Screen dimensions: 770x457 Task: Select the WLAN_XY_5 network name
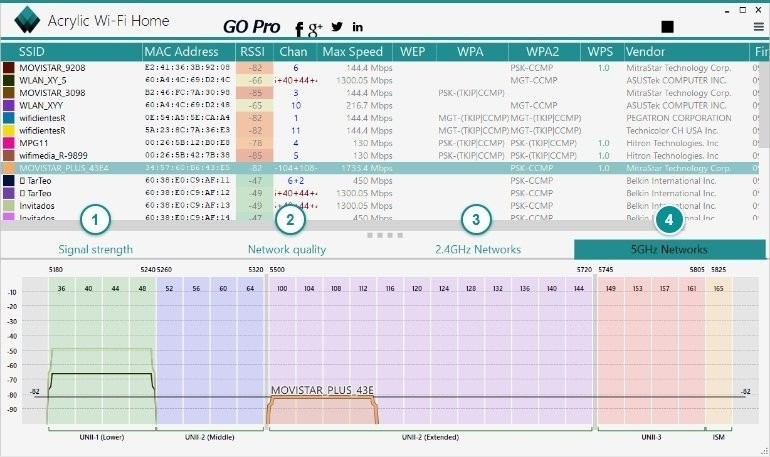point(43,80)
